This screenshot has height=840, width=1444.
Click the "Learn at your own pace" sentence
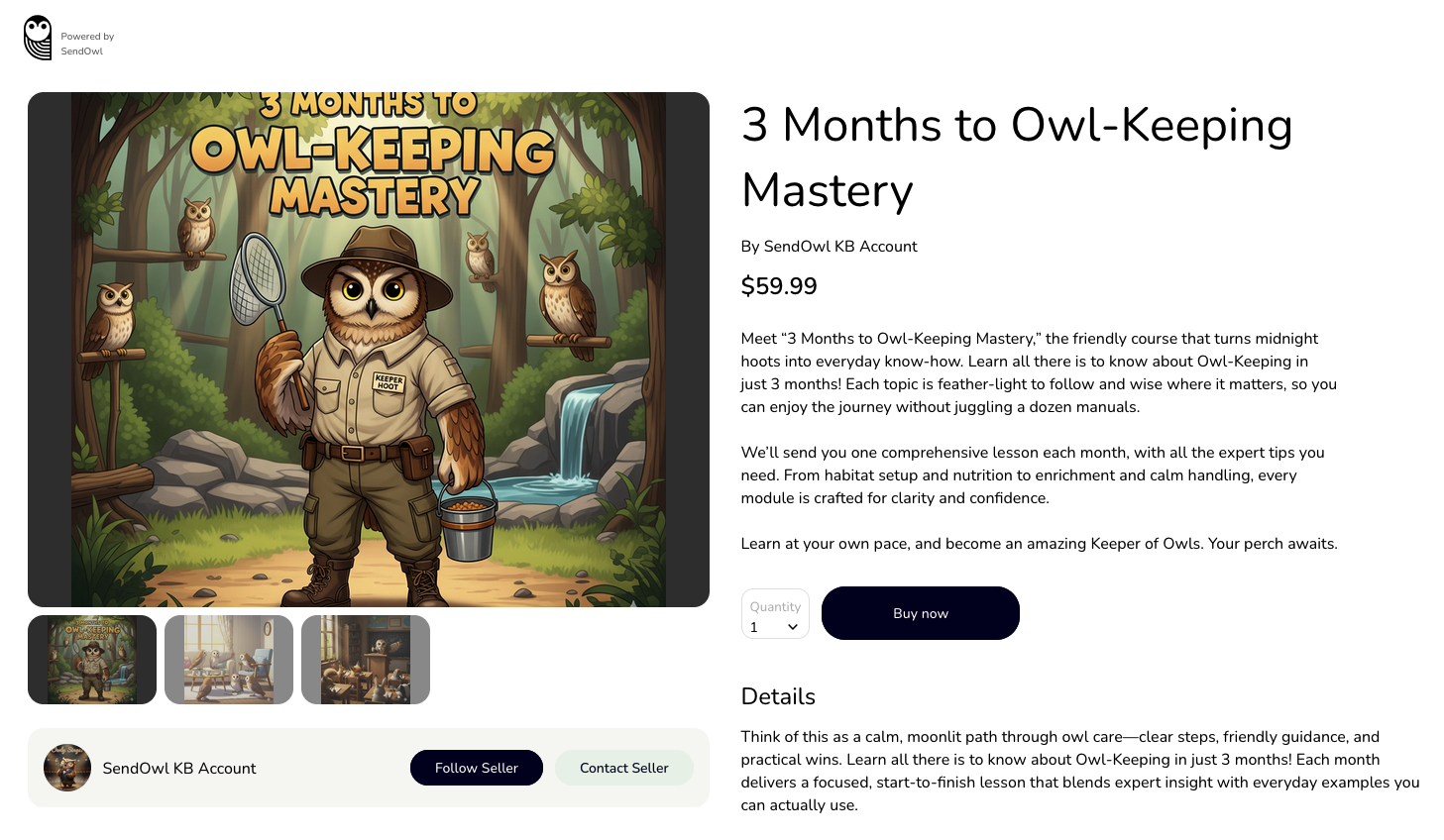[1039, 544]
